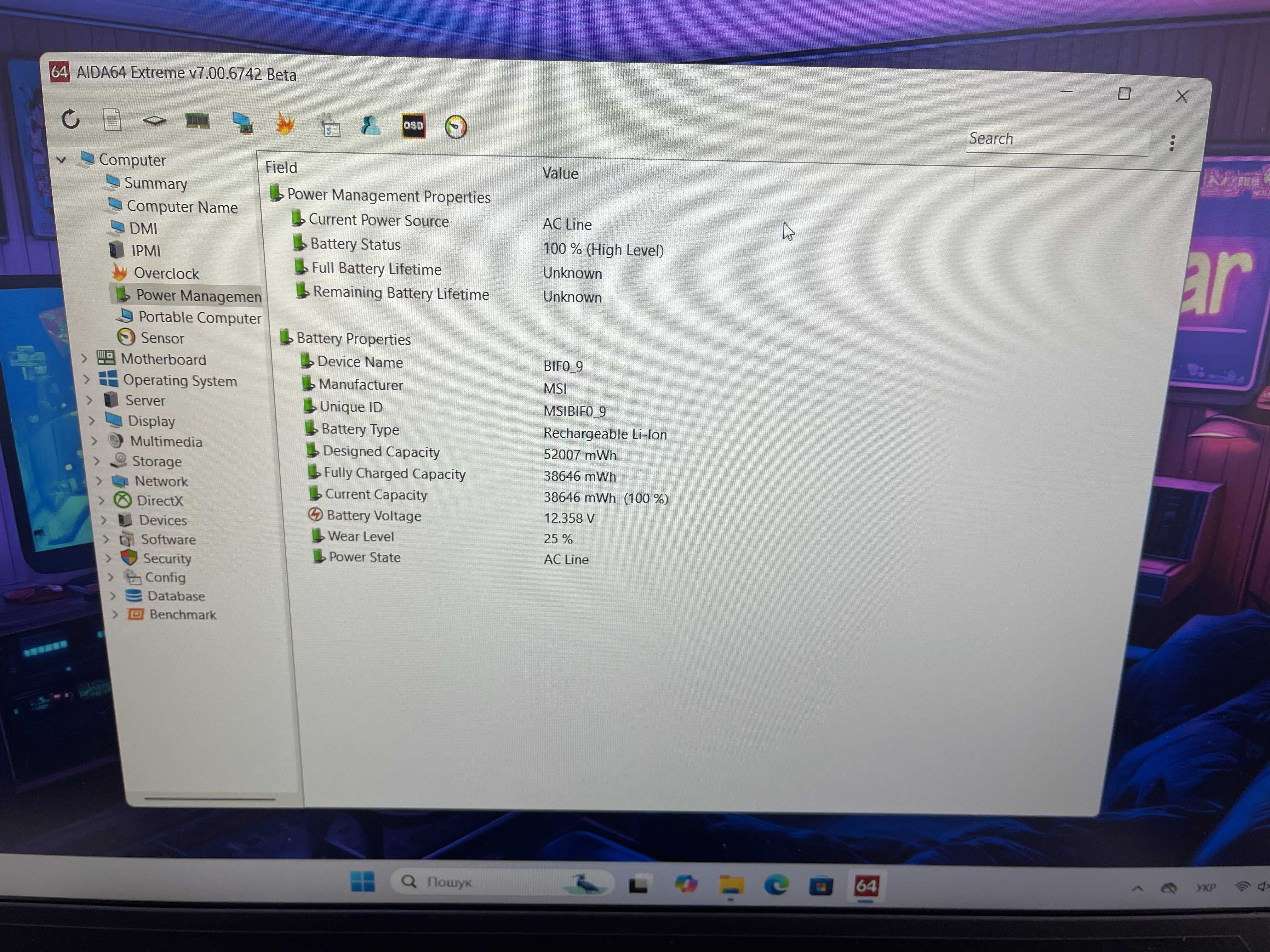
Task: Open the DMI tree item
Action: point(133,228)
